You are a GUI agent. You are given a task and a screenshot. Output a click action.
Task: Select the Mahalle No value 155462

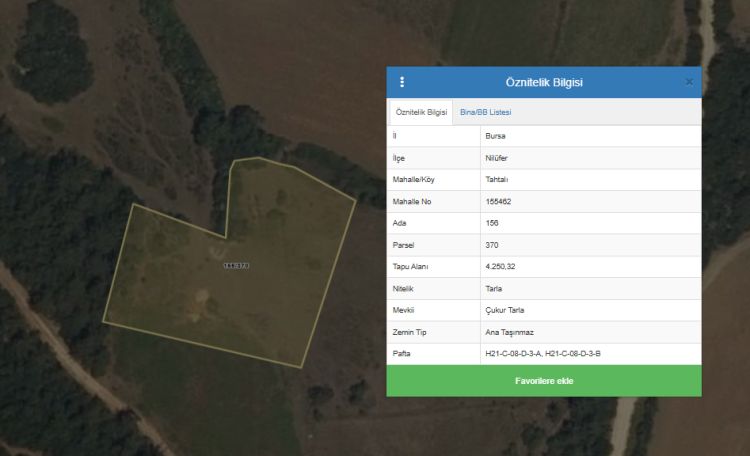(499, 202)
